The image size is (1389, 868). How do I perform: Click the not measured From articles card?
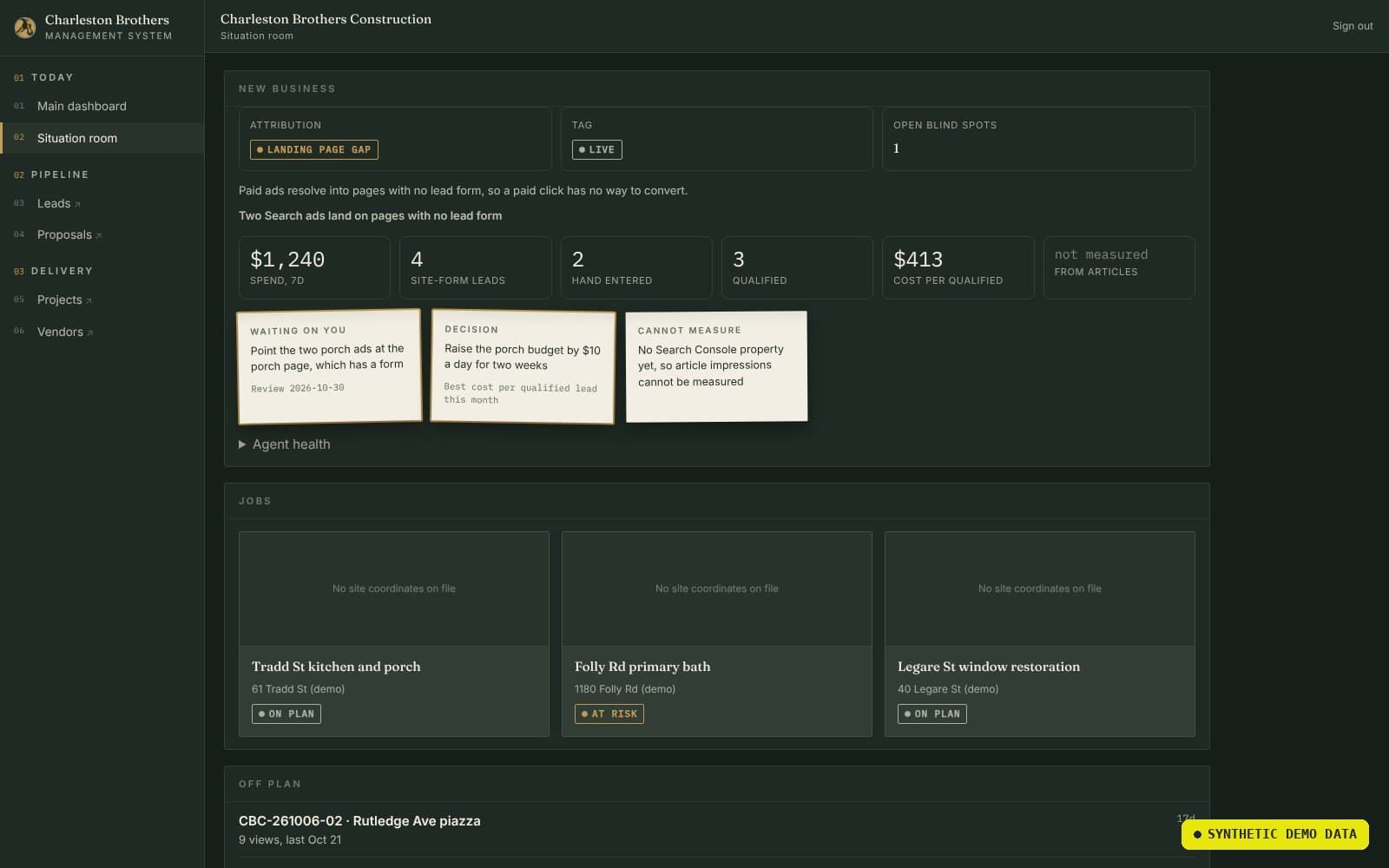[x=1119, y=267]
